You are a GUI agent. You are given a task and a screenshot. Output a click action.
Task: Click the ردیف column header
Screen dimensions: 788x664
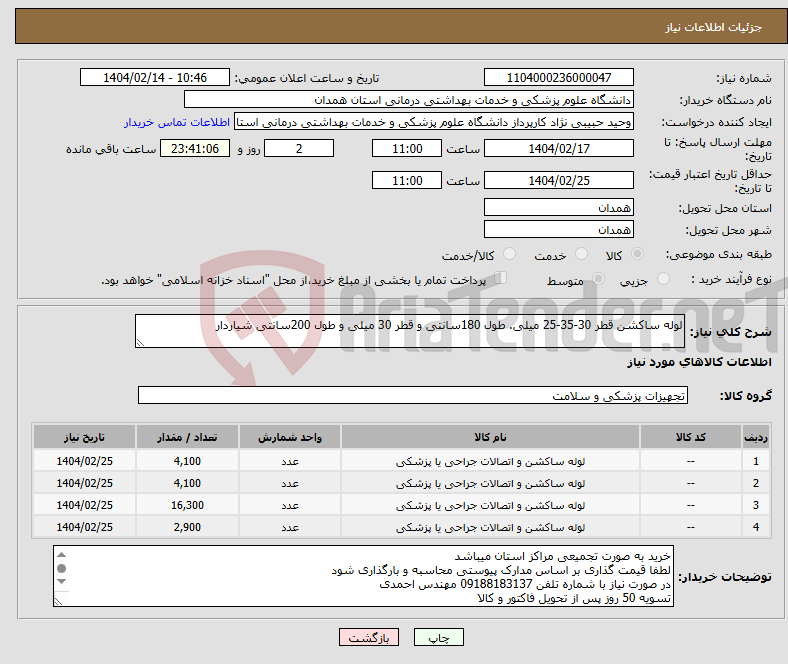pyautogui.click(x=755, y=437)
